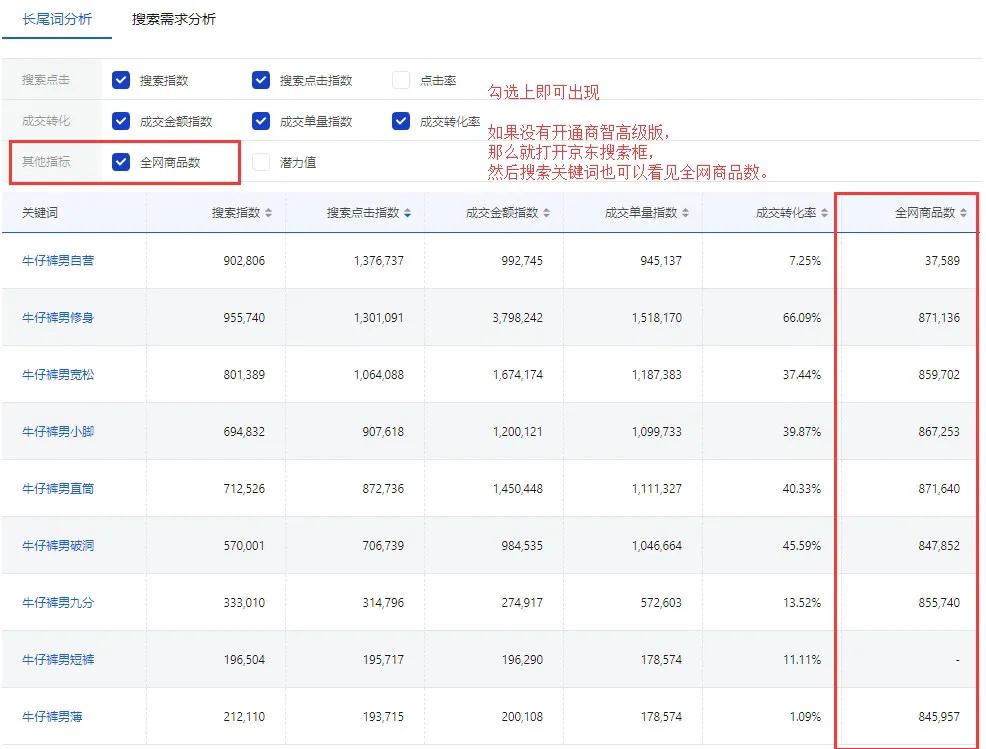Enable the 点击率 checkbox

pos(400,80)
